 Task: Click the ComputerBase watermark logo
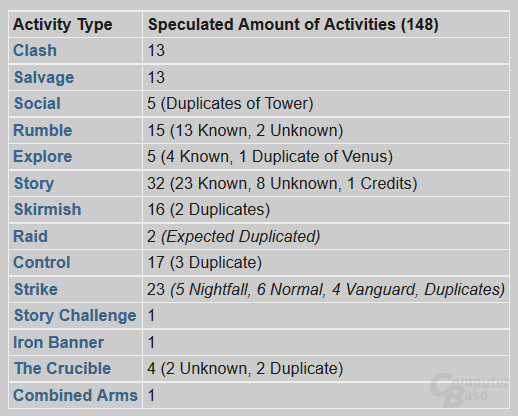[x=468, y=390]
